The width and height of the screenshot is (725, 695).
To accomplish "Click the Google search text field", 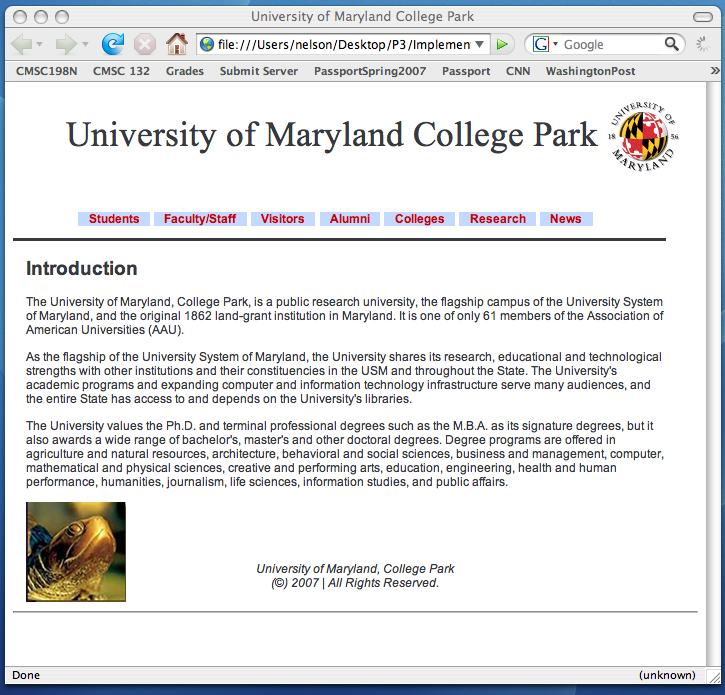I will click(x=612, y=44).
